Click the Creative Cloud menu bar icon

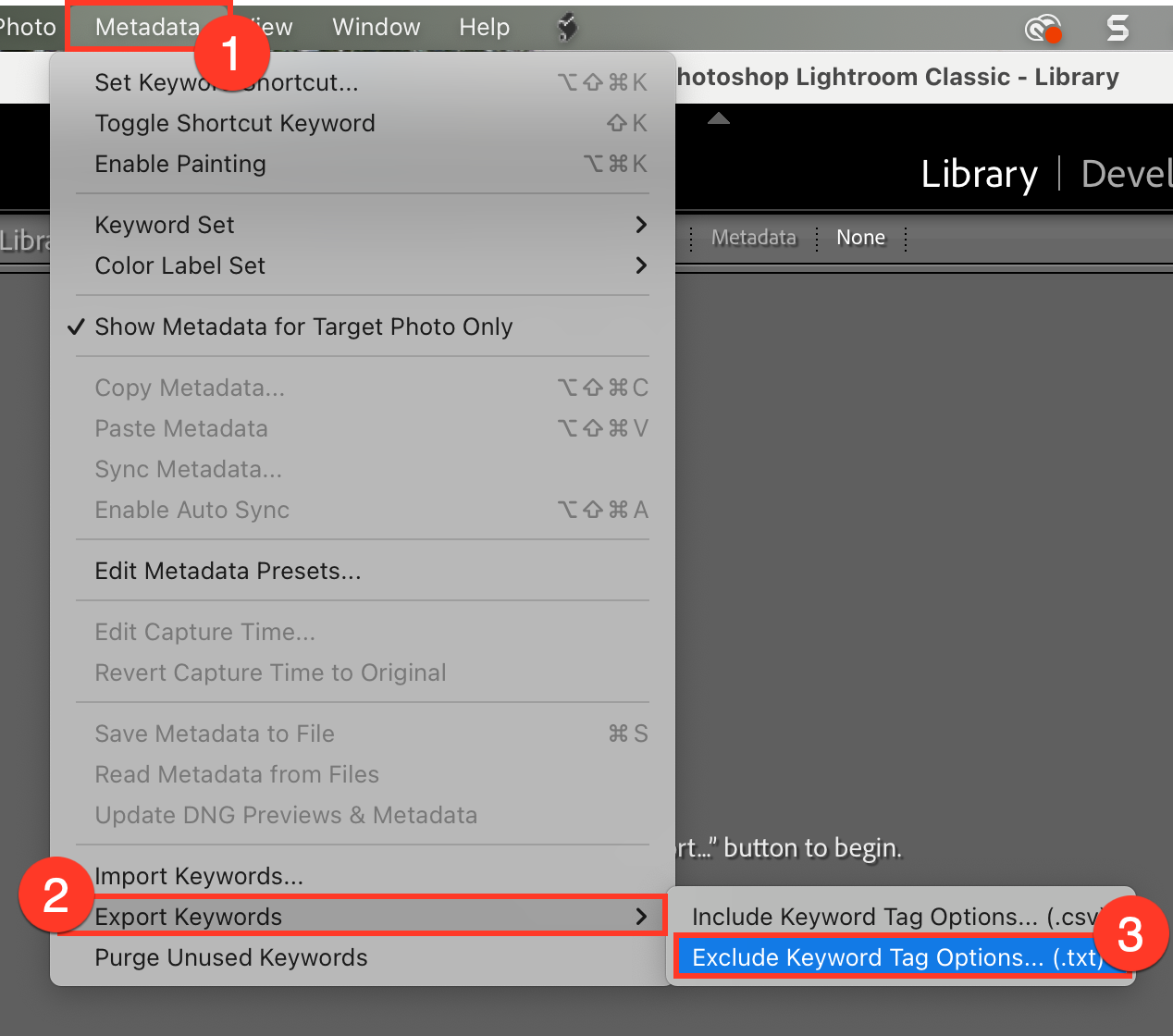[x=1042, y=29]
